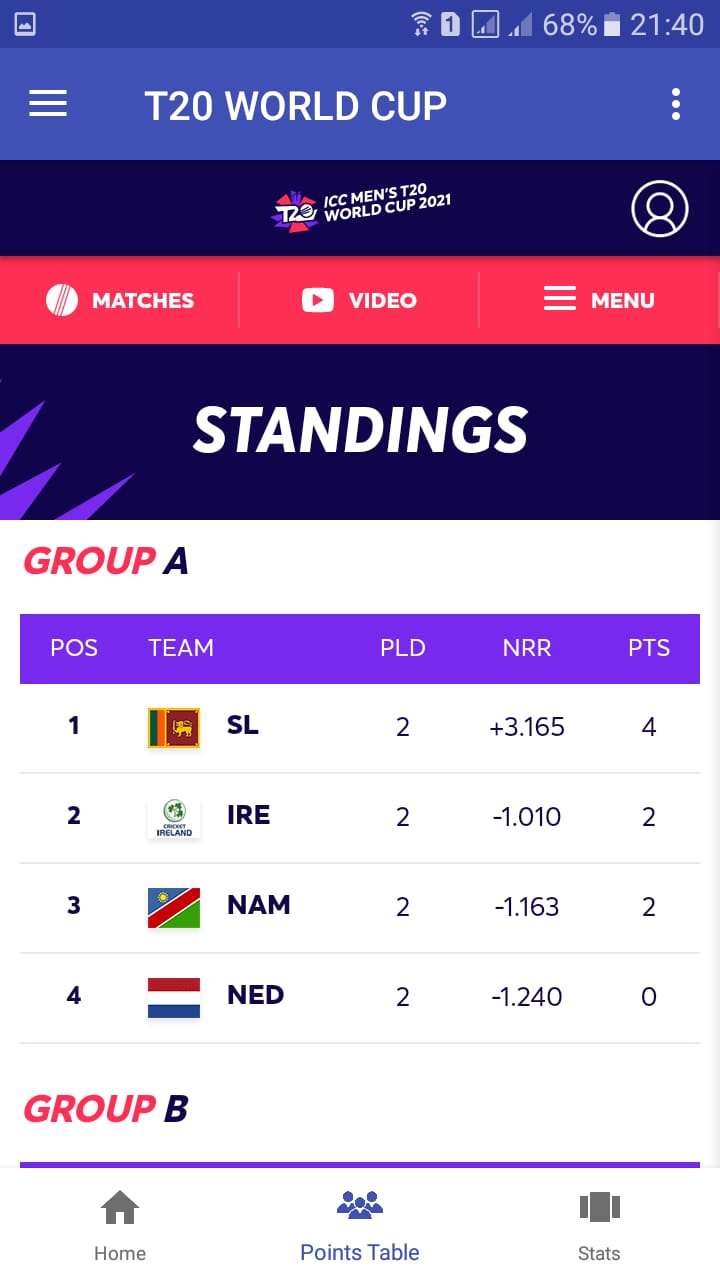Switch to the Stats tab
Viewport: 720px width, 1280px height.
coord(599,1225)
